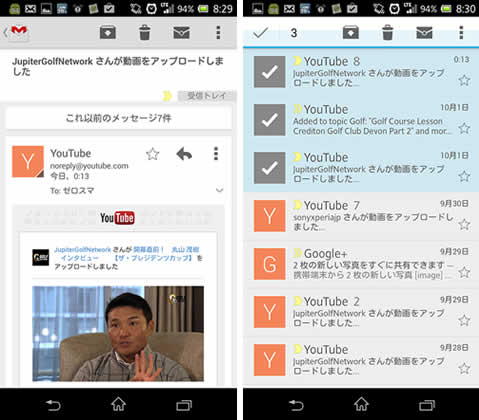Select the YouTube 2 conversation via Y avatar

pos(270,312)
